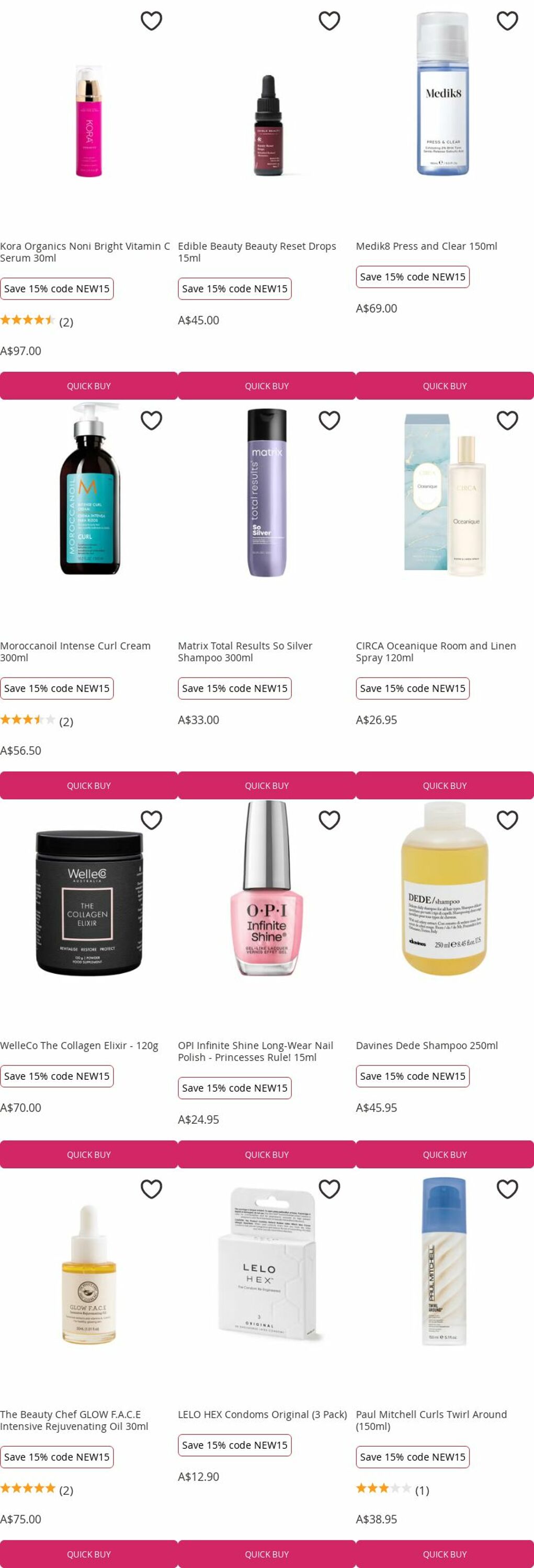Screen dimensions: 534x1568
Task: Quick buy Matrix So Silver Shampoo
Action: pyautogui.click(x=267, y=785)
